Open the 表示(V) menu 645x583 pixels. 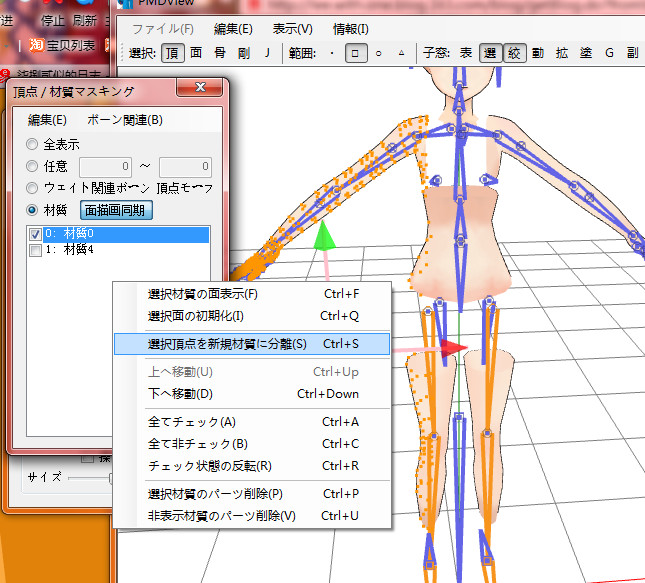click(x=292, y=29)
